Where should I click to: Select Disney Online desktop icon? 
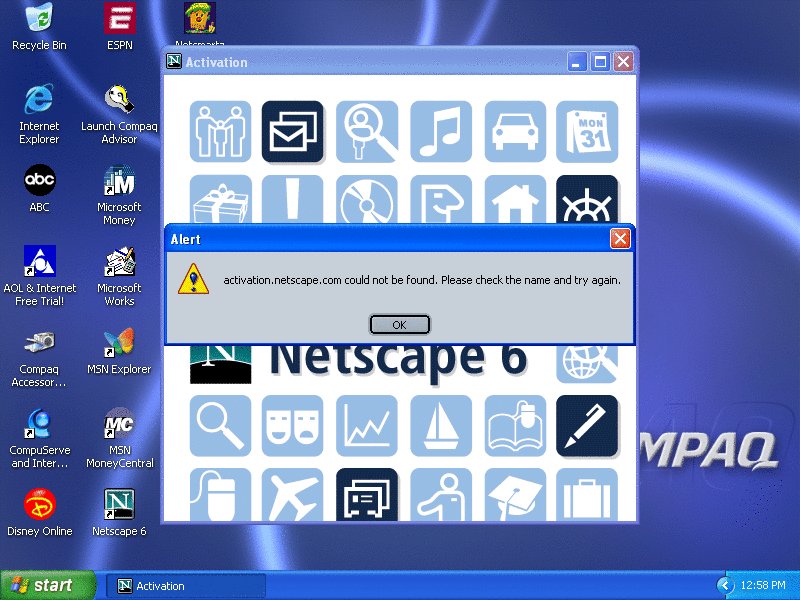click(39, 512)
